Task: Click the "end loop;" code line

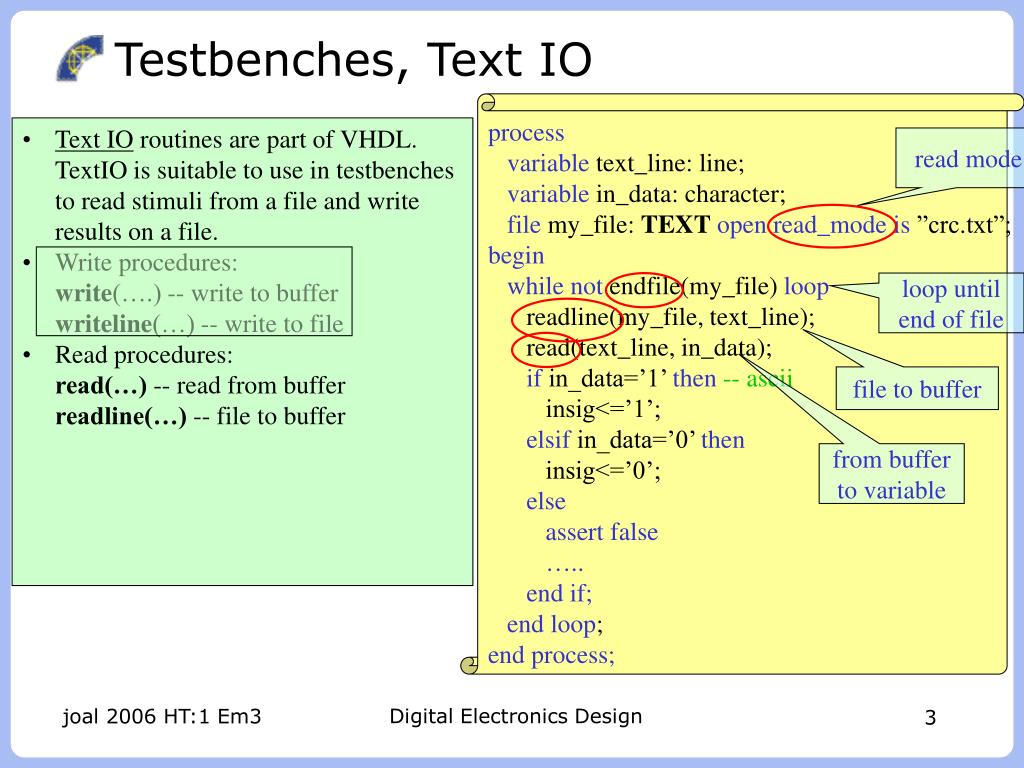Action: pos(554,624)
